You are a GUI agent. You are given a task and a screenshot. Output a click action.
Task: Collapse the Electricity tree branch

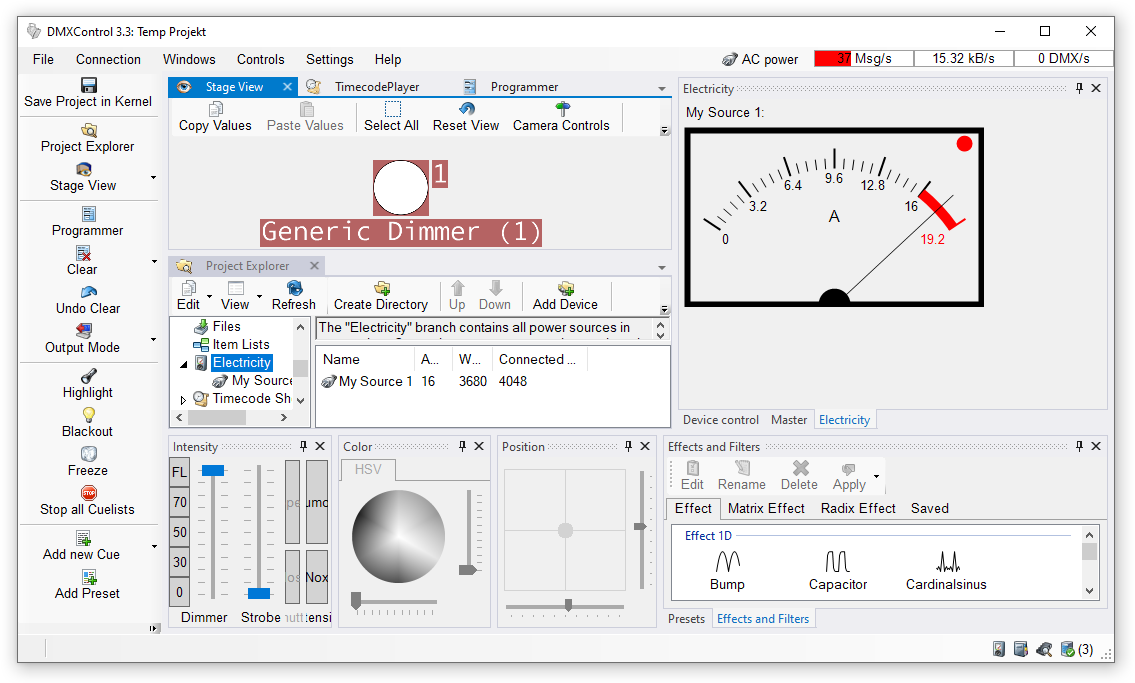tap(183, 364)
